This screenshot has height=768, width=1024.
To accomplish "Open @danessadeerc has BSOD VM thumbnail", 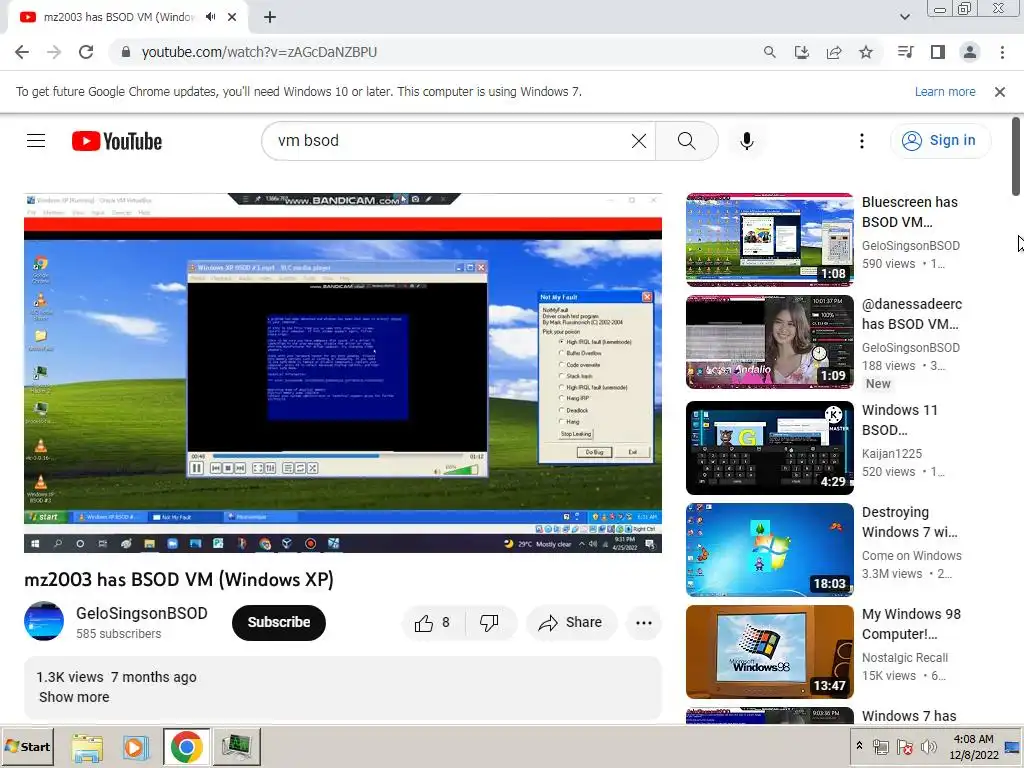I will [769, 342].
